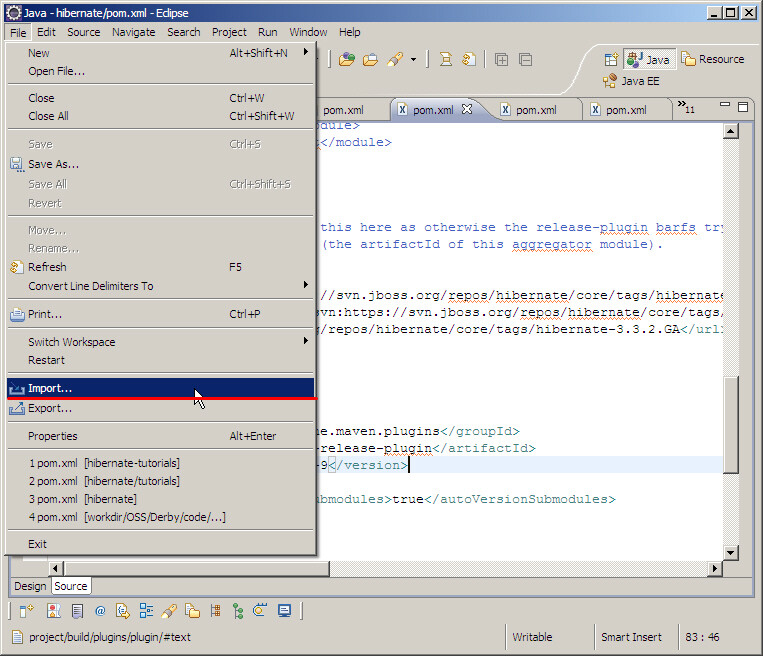763x656 pixels.
Task: Open the Javadoc fast view (@ icon)
Action: coord(100,611)
